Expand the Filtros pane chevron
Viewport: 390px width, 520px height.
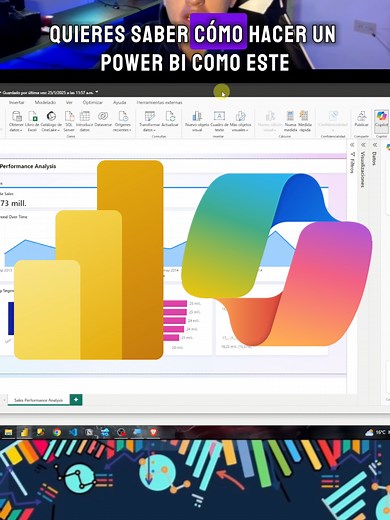coord(352,145)
